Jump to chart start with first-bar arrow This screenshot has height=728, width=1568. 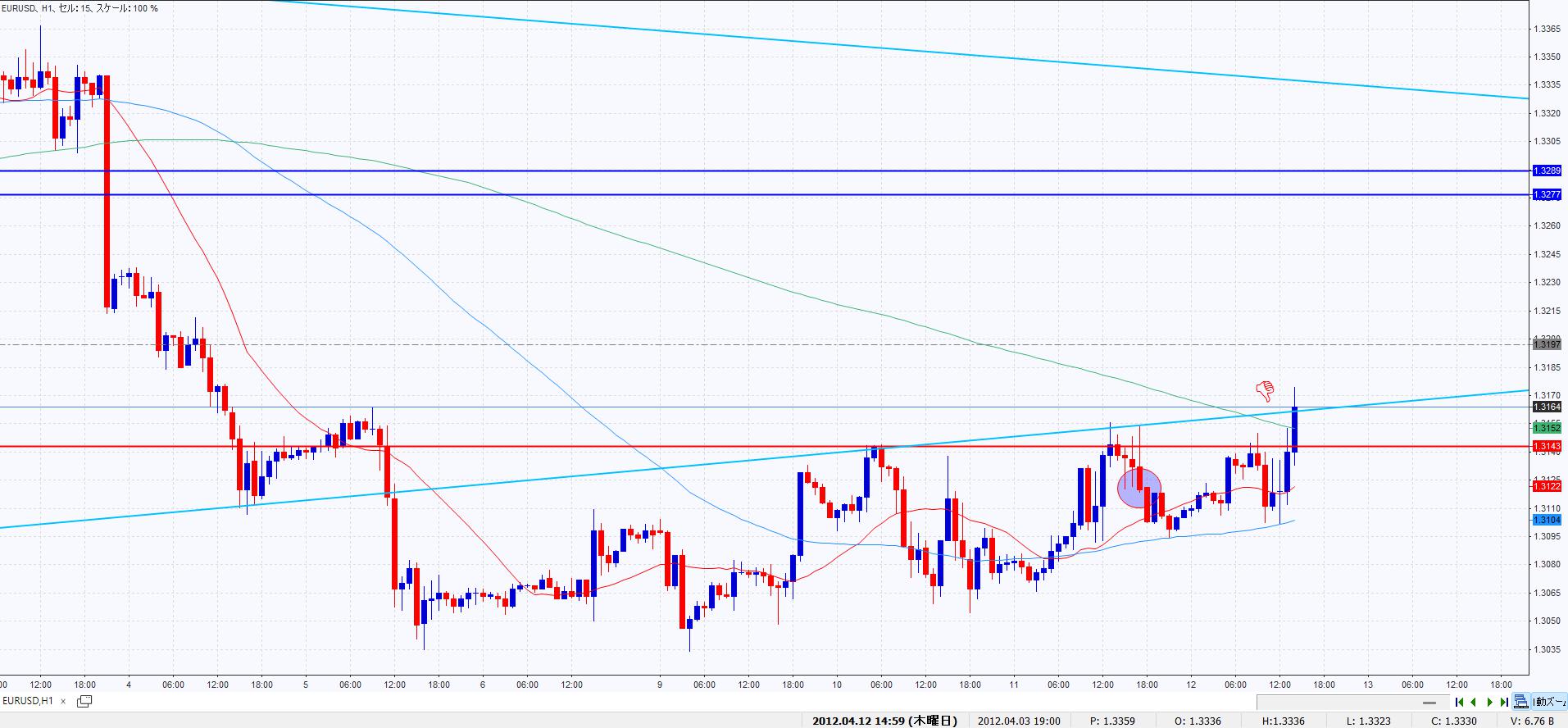click(x=1459, y=702)
